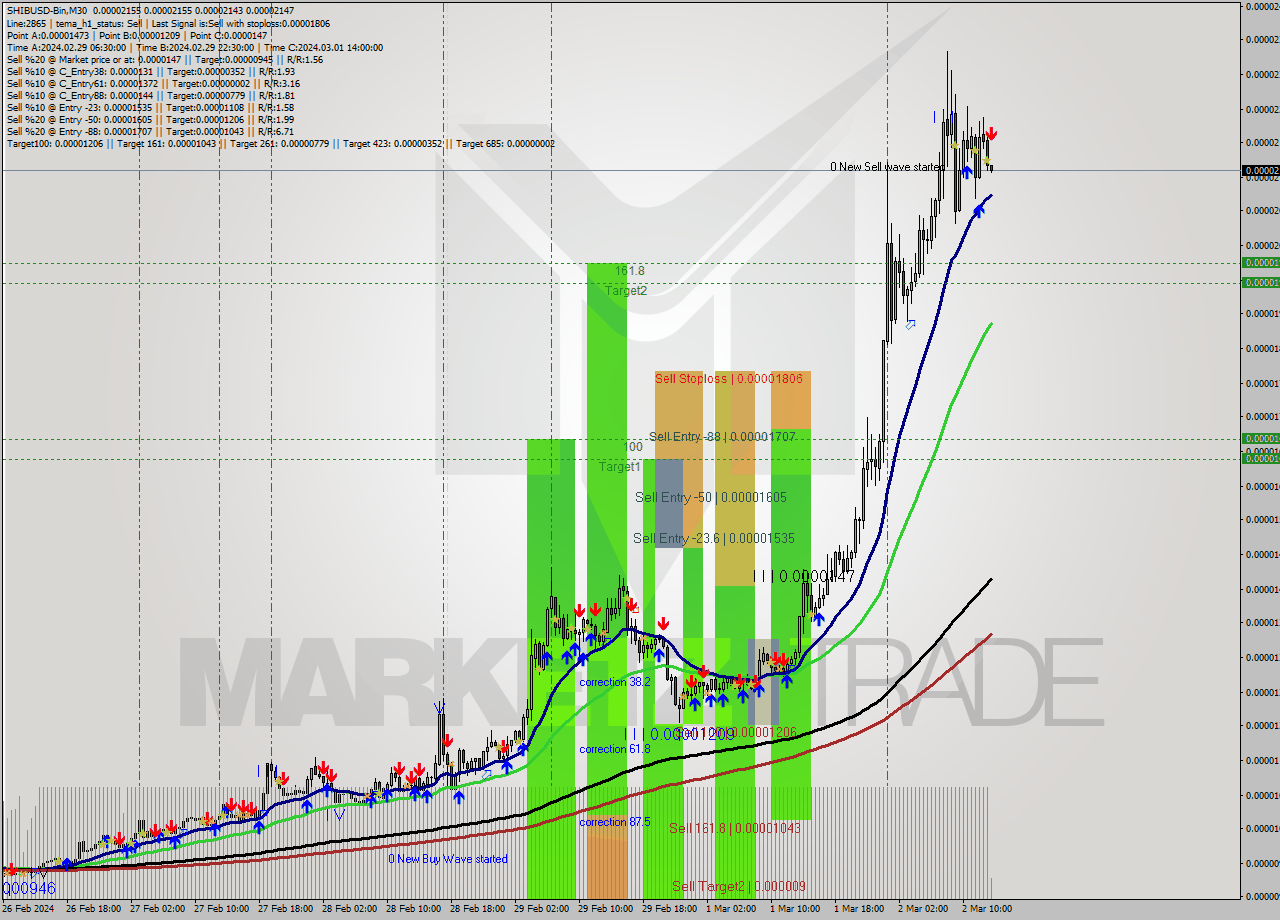The width and height of the screenshot is (1280, 920).
Task: Click the 'Target1' label on the chart
Action: click(620, 467)
